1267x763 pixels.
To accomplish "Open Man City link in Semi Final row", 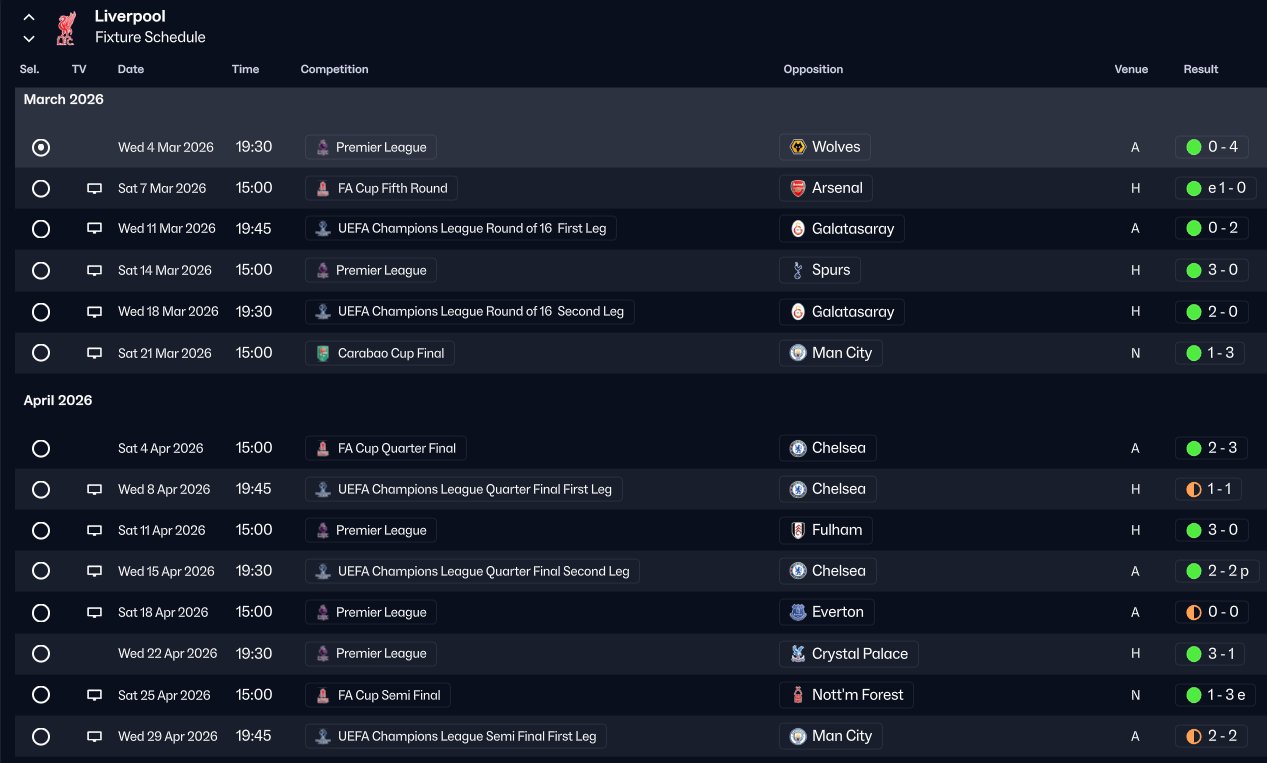I will pyautogui.click(x=831, y=736).
